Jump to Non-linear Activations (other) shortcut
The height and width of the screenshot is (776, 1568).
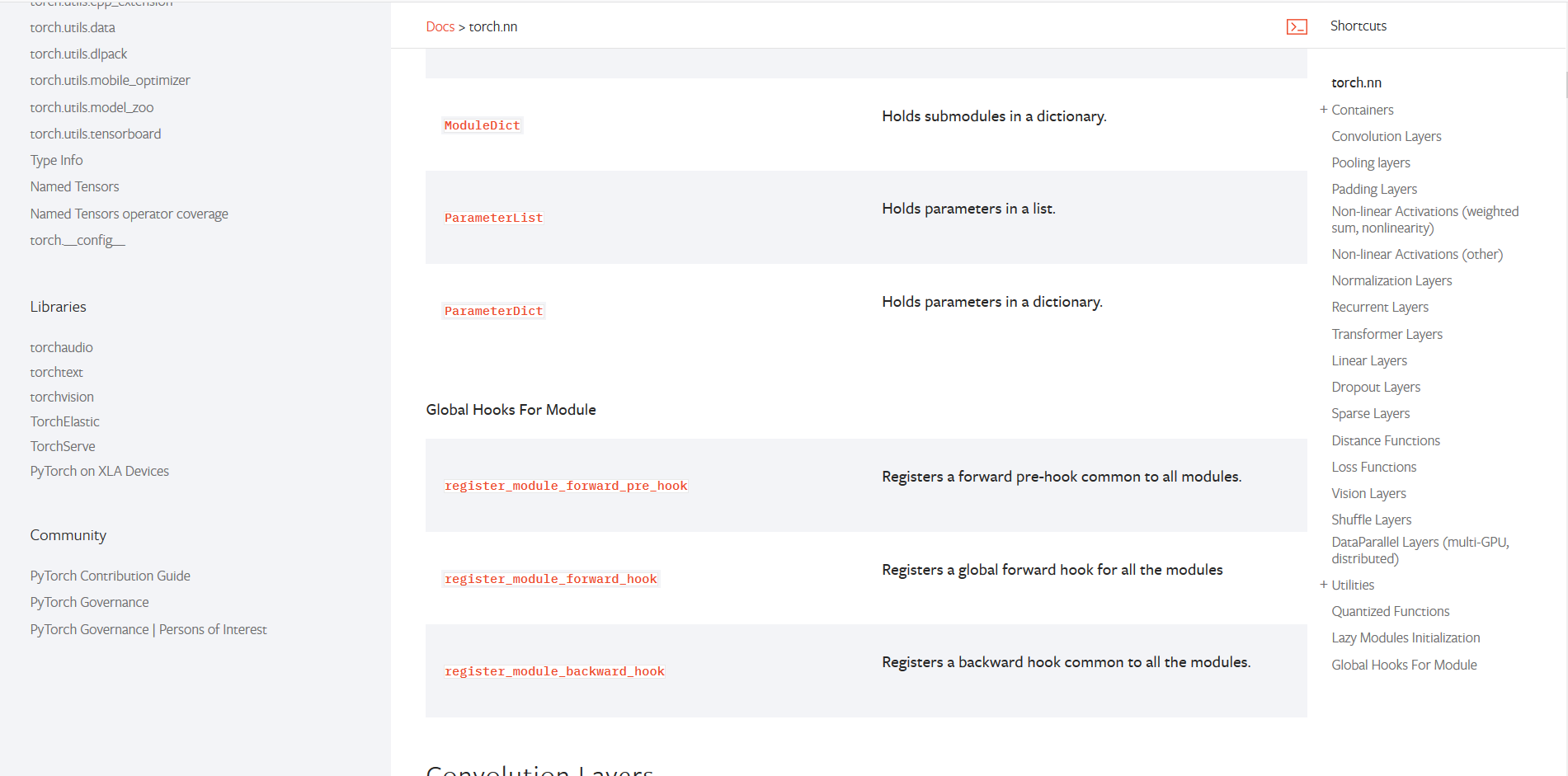1416,254
